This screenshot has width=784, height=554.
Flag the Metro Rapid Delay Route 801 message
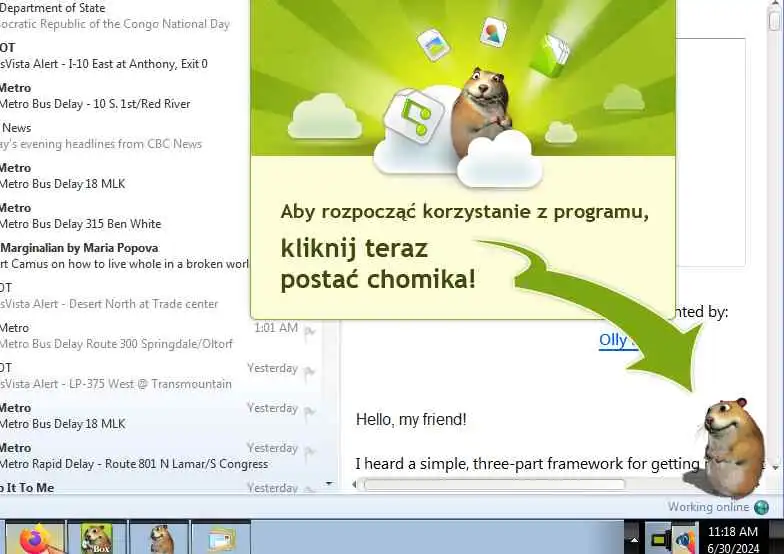310,451
